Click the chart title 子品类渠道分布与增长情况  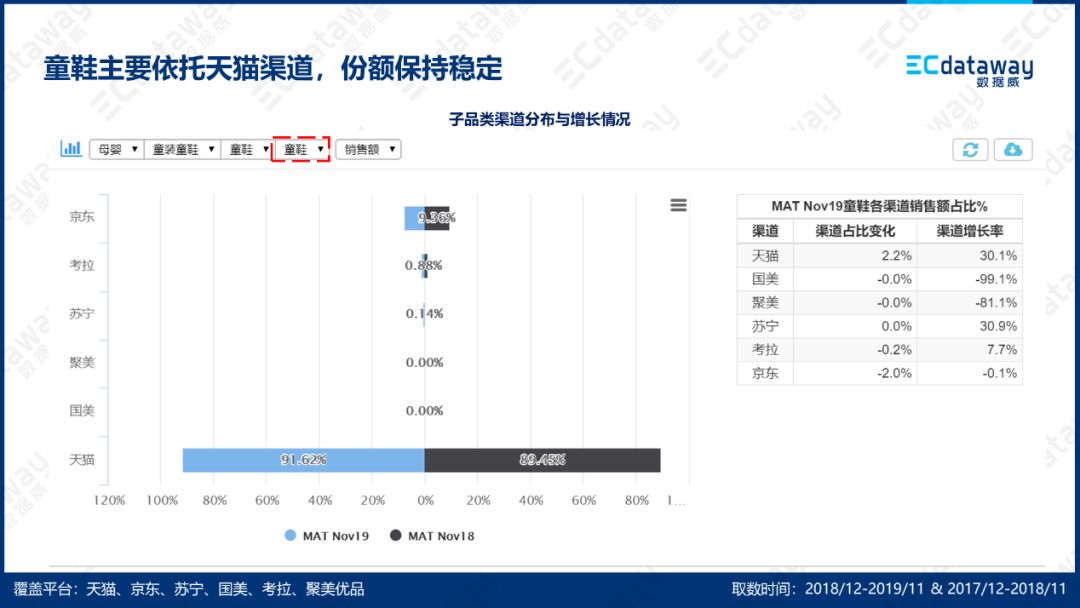click(539, 119)
